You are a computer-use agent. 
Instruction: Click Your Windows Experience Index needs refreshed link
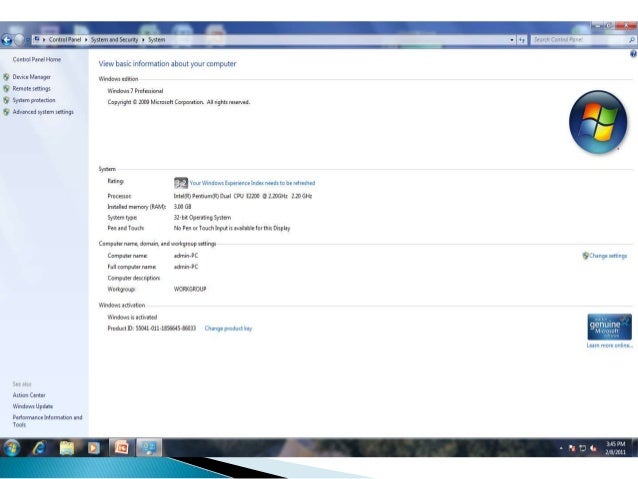(x=252, y=183)
